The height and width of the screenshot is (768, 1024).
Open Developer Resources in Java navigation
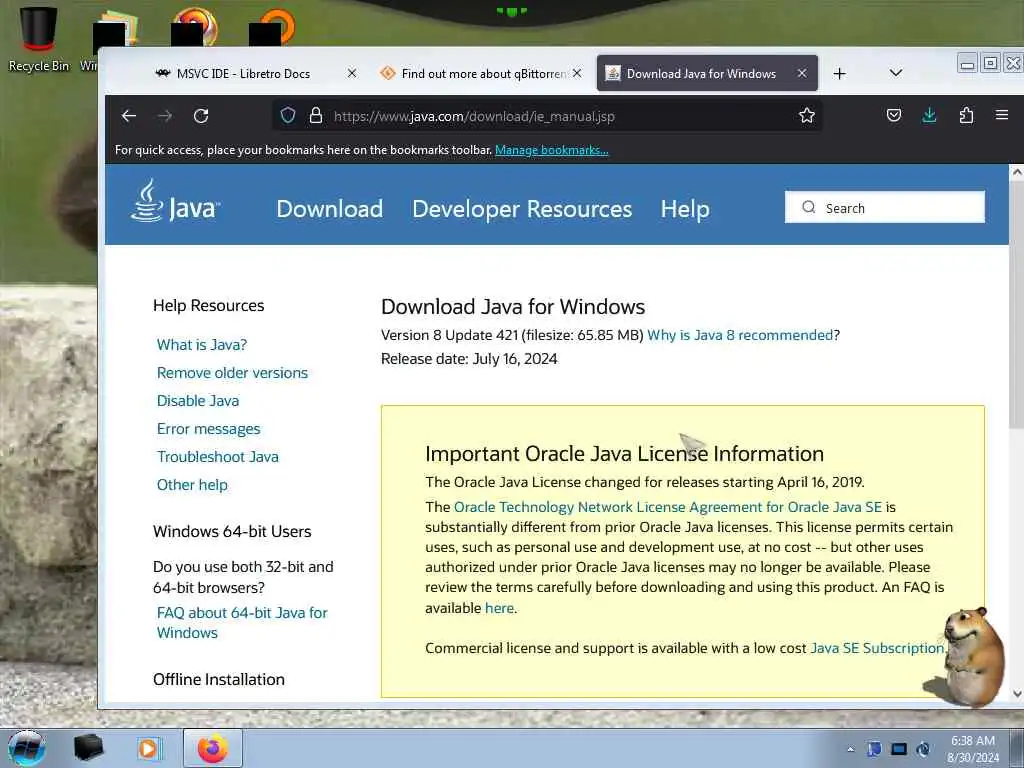(x=522, y=209)
